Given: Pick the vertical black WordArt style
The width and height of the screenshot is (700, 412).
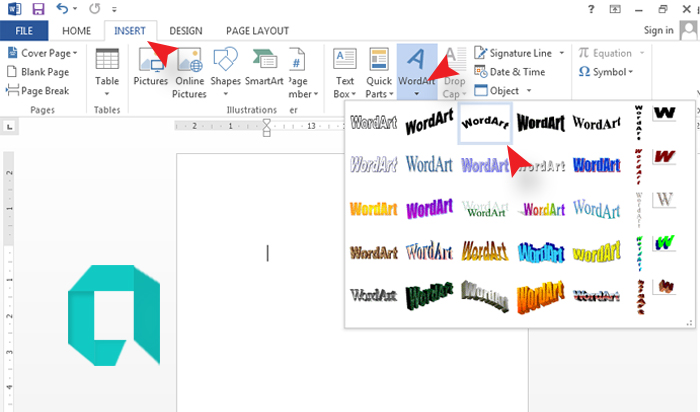Looking at the screenshot, I should click(639, 122).
